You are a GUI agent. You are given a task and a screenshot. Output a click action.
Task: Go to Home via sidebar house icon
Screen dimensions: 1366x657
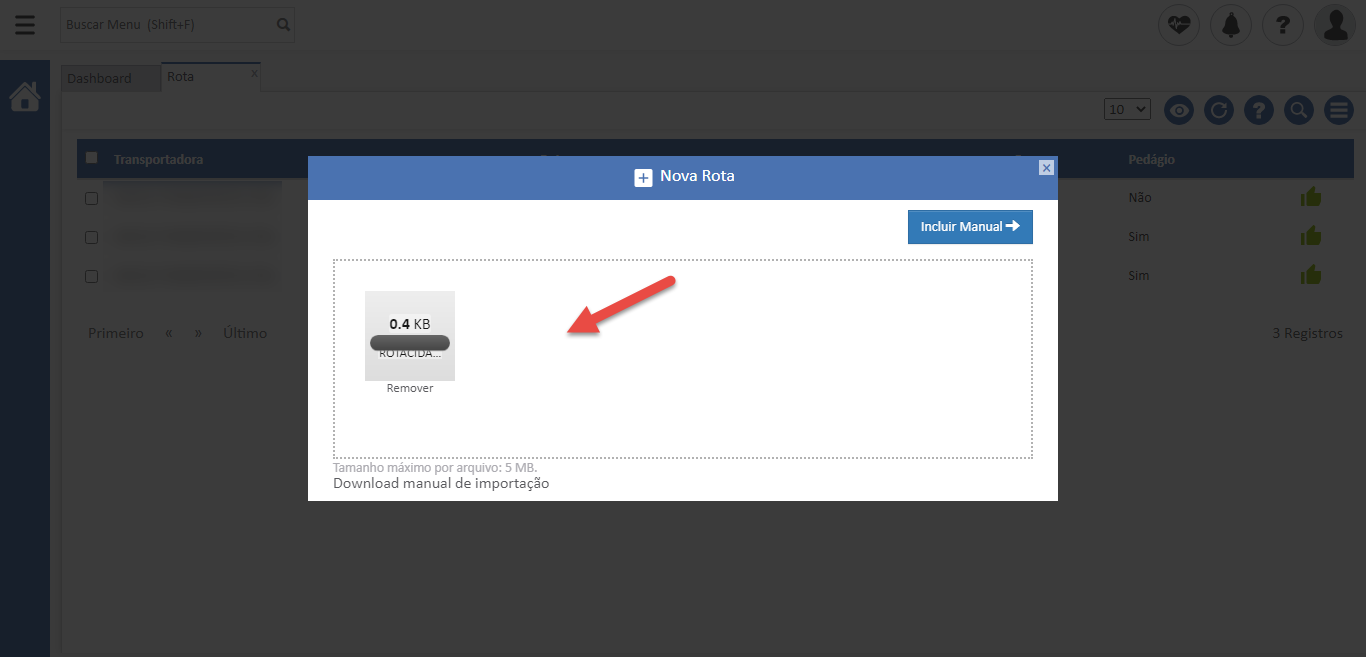point(25,97)
